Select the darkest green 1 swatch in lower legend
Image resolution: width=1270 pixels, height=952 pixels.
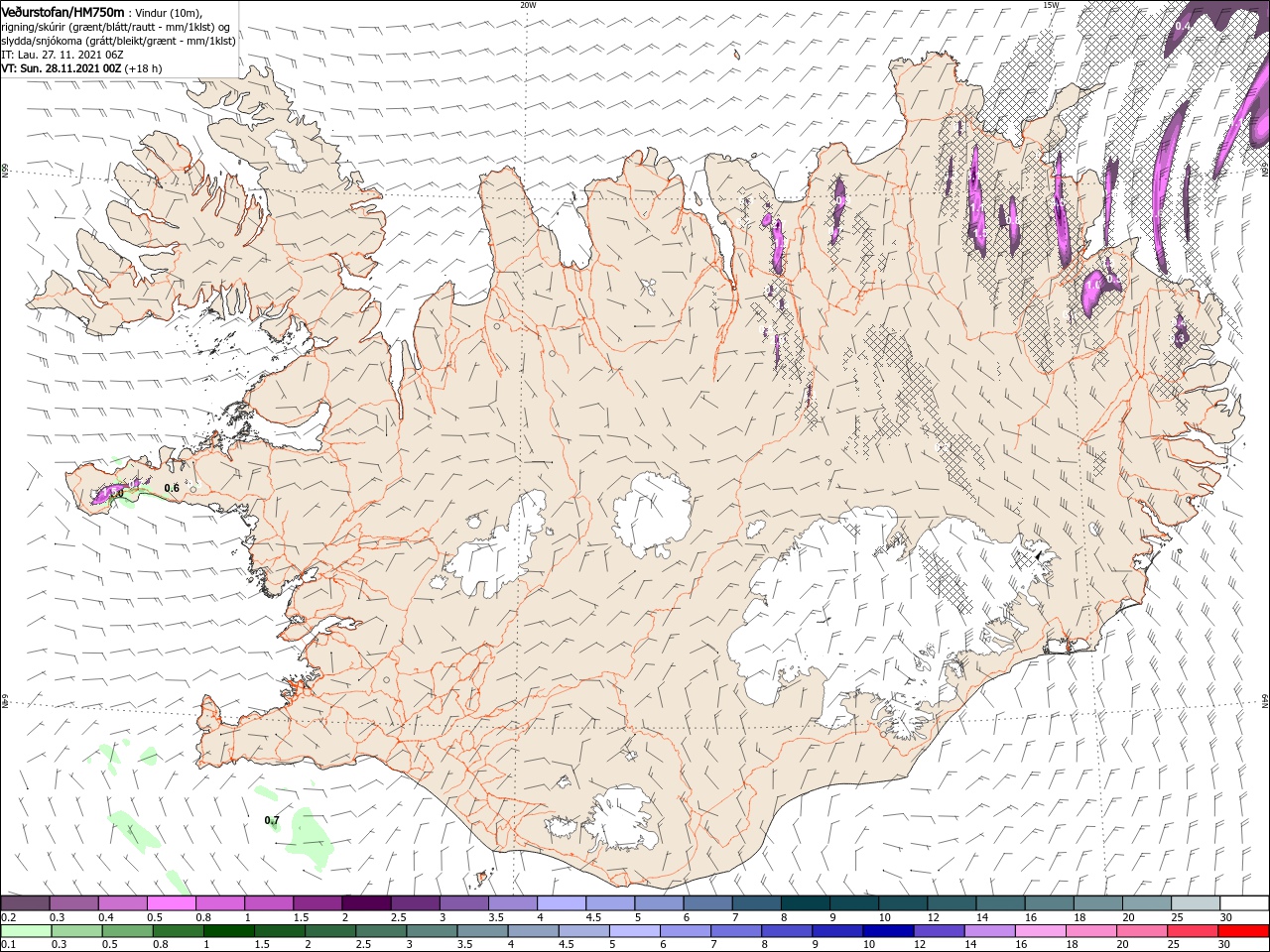pyautogui.click(x=229, y=931)
